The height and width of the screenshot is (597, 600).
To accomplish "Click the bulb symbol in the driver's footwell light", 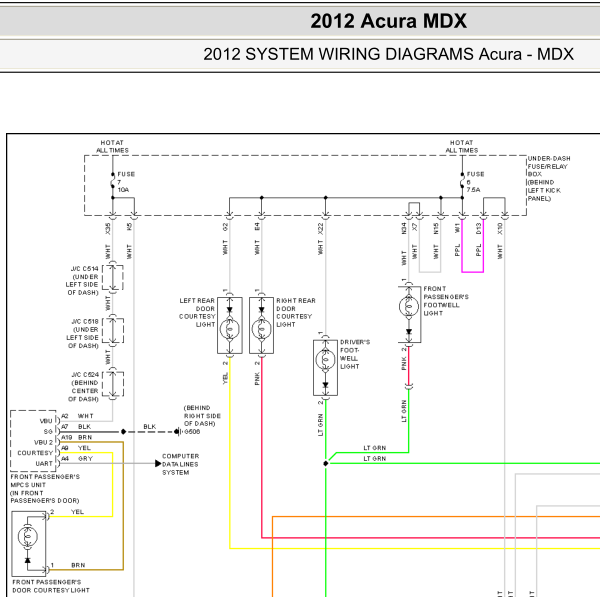I will point(325,359).
